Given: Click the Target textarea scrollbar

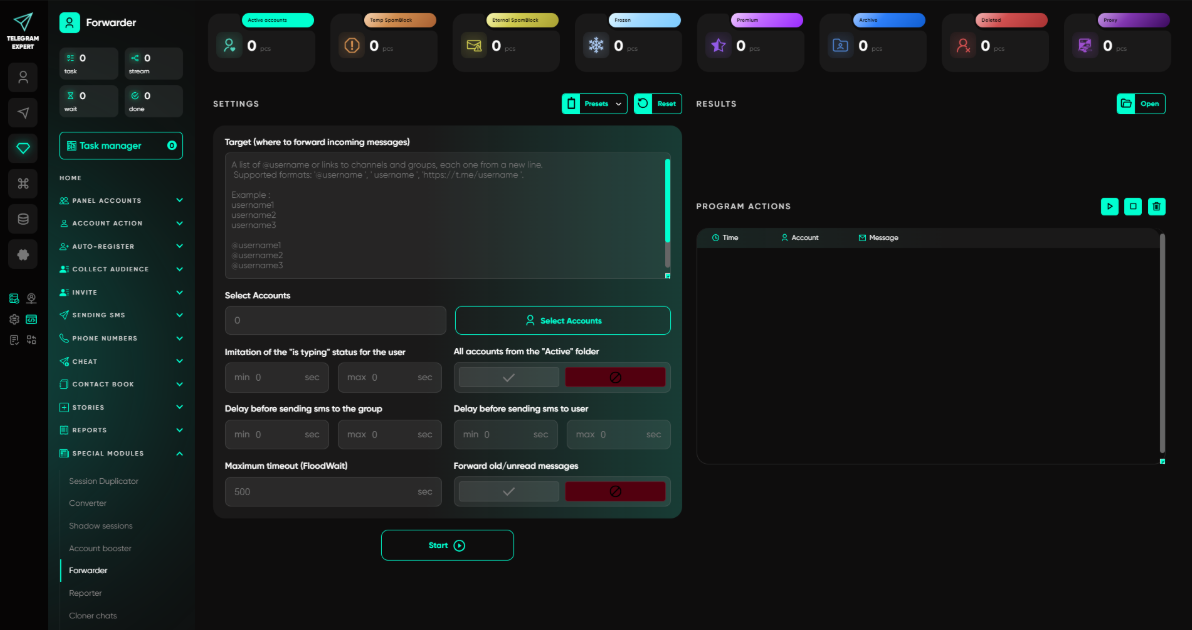Looking at the screenshot, I should [x=667, y=201].
